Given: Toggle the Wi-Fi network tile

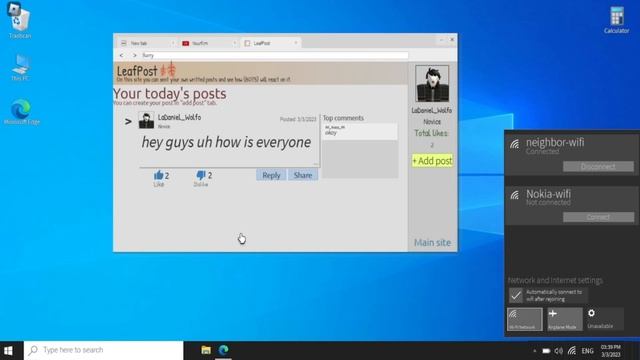Looking at the screenshot, I should [524, 319].
